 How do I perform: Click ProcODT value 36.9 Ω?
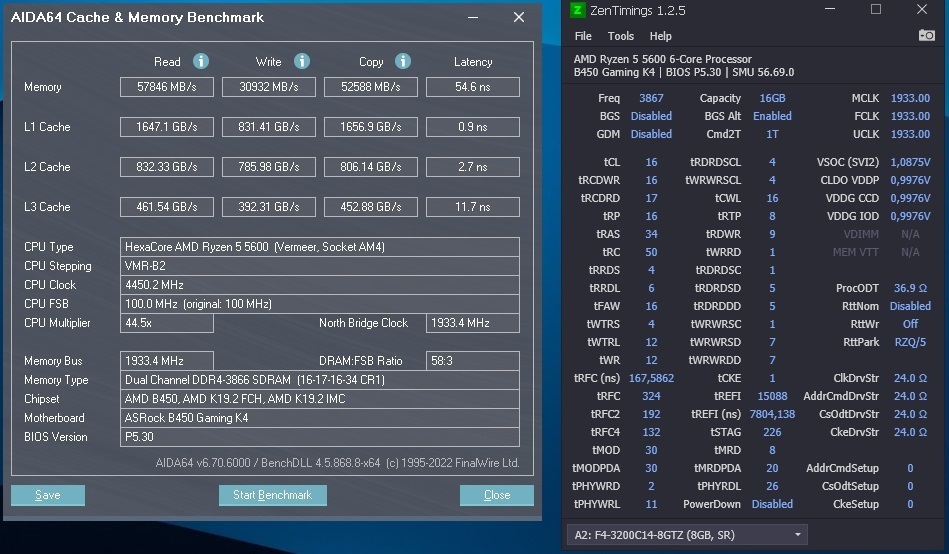coord(910,288)
